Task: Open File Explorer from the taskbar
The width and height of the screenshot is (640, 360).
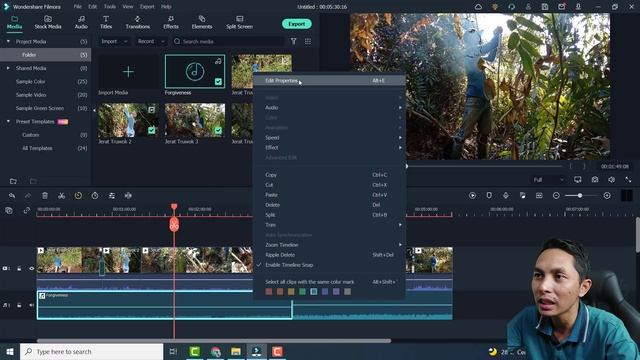Action: (236, 351)
